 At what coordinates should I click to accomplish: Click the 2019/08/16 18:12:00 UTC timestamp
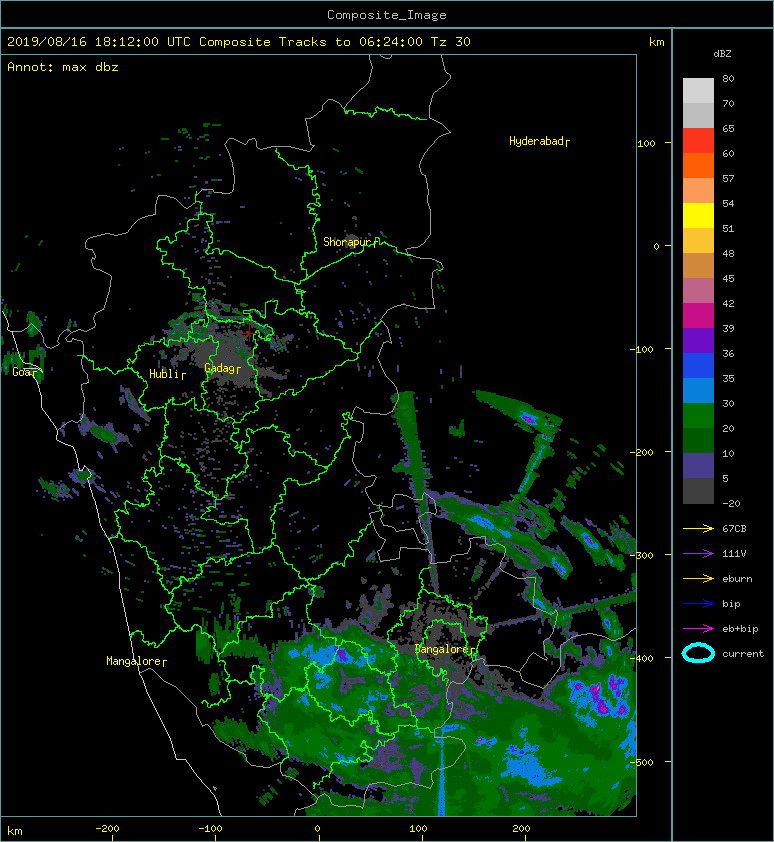click(x=99, y=42)
